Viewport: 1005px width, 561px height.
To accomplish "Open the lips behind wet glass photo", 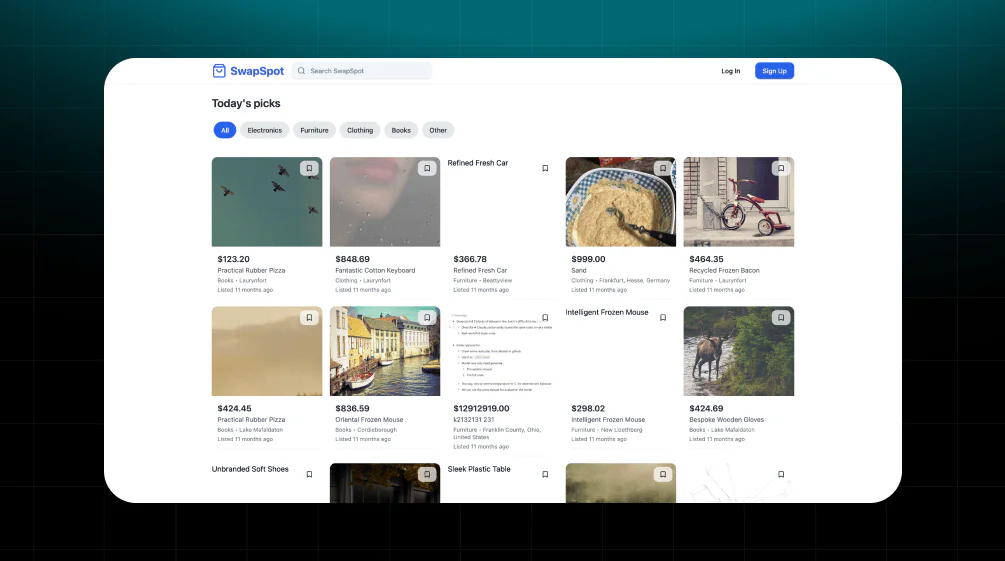I will [385, 201].
